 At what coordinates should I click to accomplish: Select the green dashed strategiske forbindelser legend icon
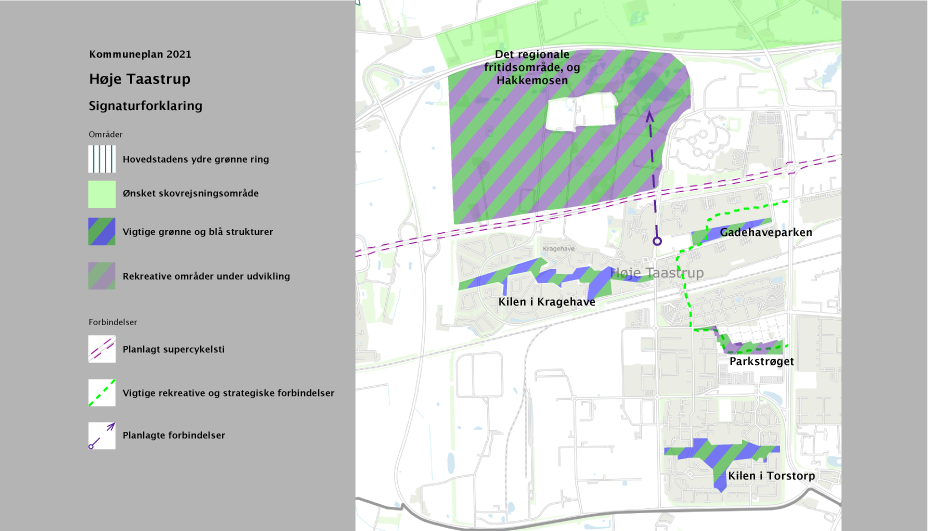click(102, 393)
